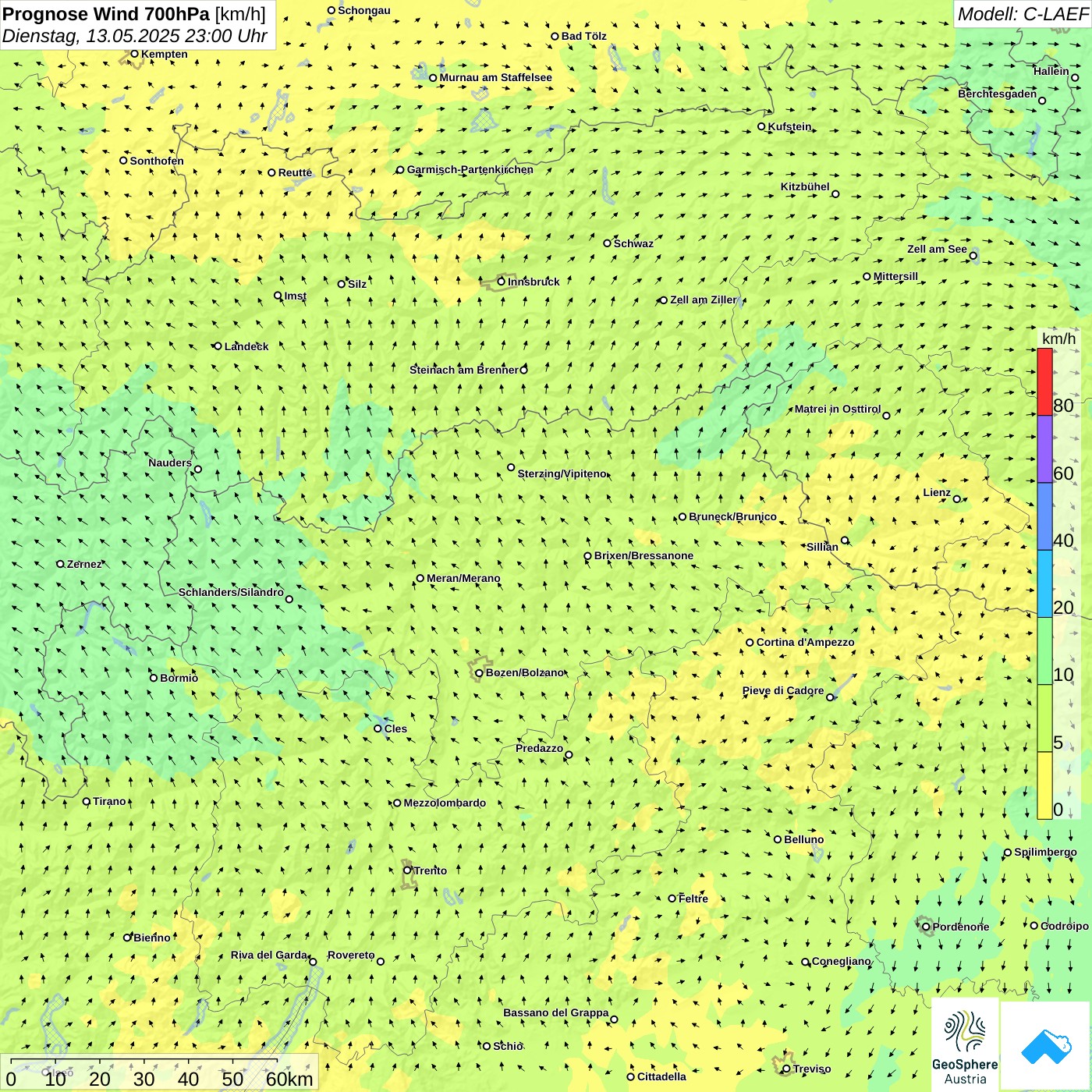This screenshot has height=1092, width=1092.
Task: Click the Mezzolombardo city label
Action: pos(445,803)
